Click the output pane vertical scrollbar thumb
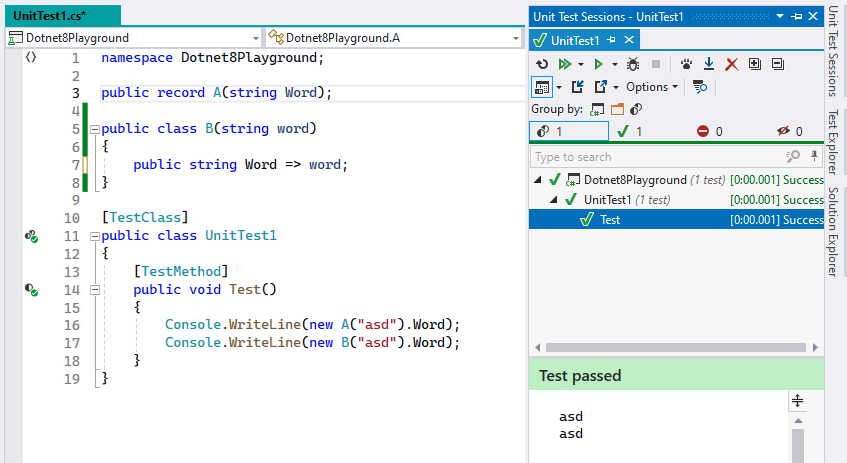 click(798, 446)
